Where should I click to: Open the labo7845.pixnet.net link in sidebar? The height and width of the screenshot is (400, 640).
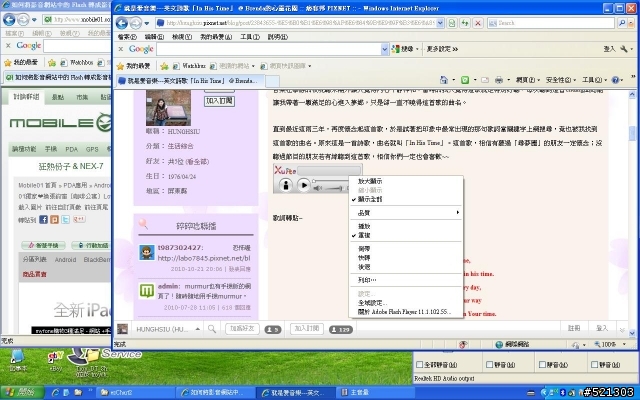point(204,258)
